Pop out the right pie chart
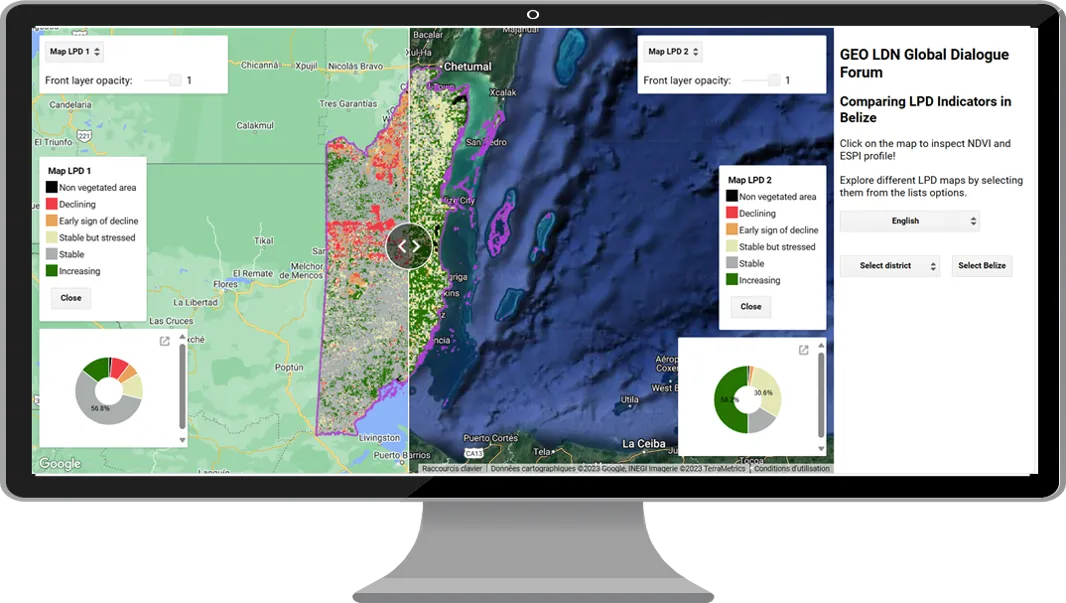Screen dimensions: 1066x603 (803, 350)
